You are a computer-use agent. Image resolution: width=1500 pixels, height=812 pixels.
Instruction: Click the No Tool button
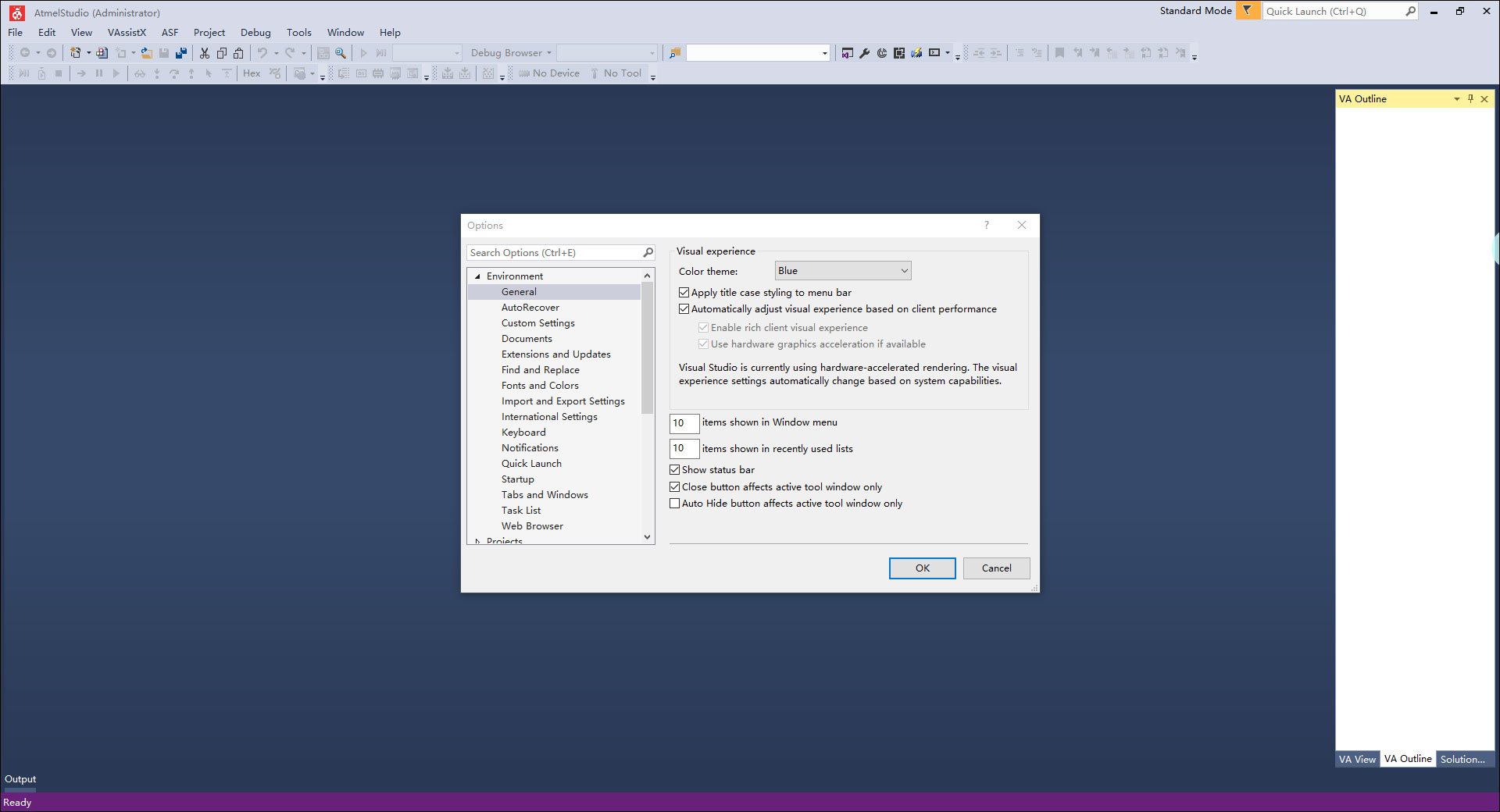click(x=616, y=73)
